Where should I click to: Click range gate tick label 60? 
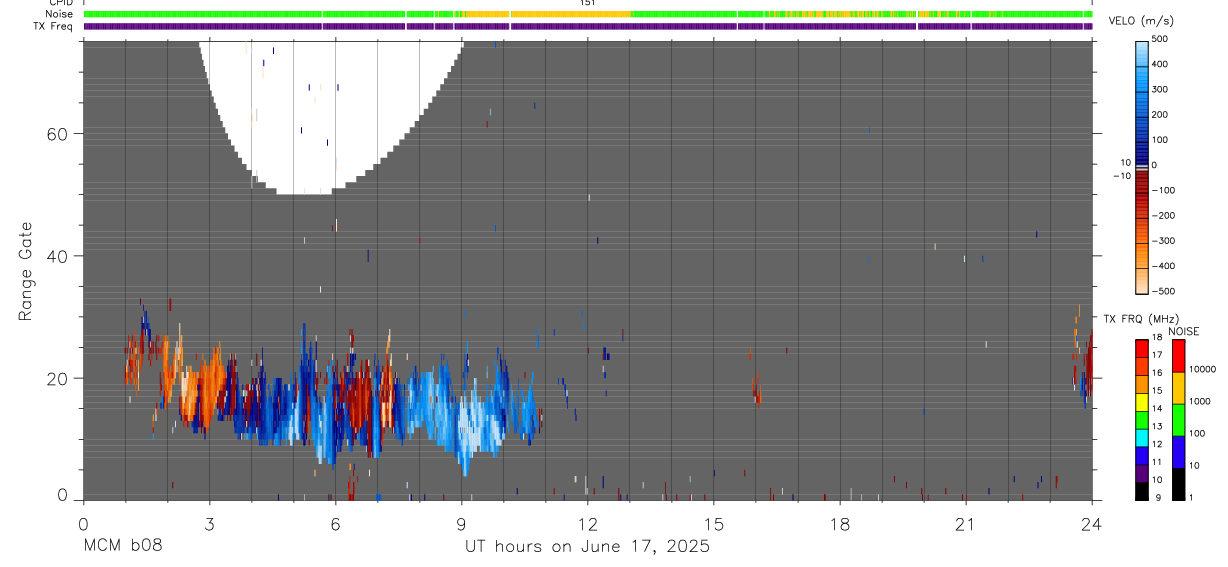pos(56,134)
